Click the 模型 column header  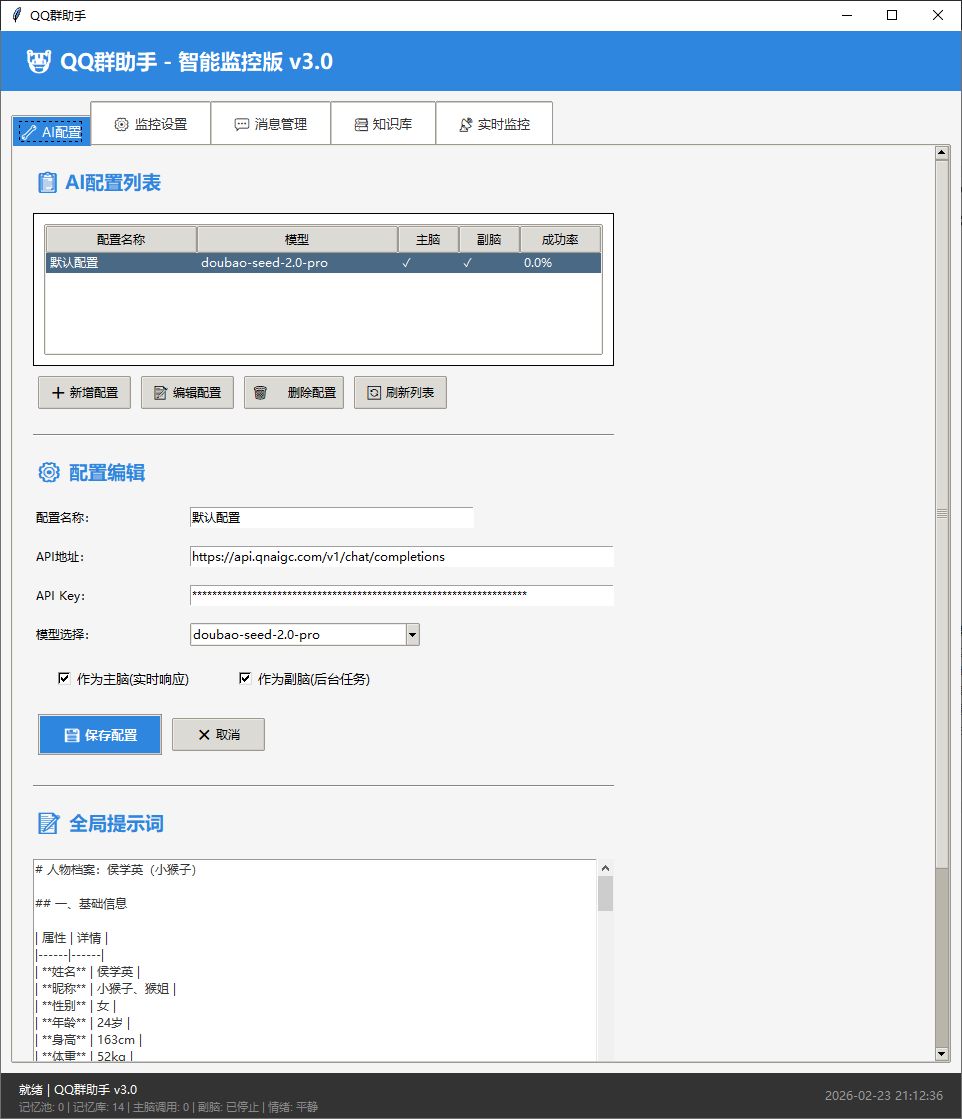point(297,240)
